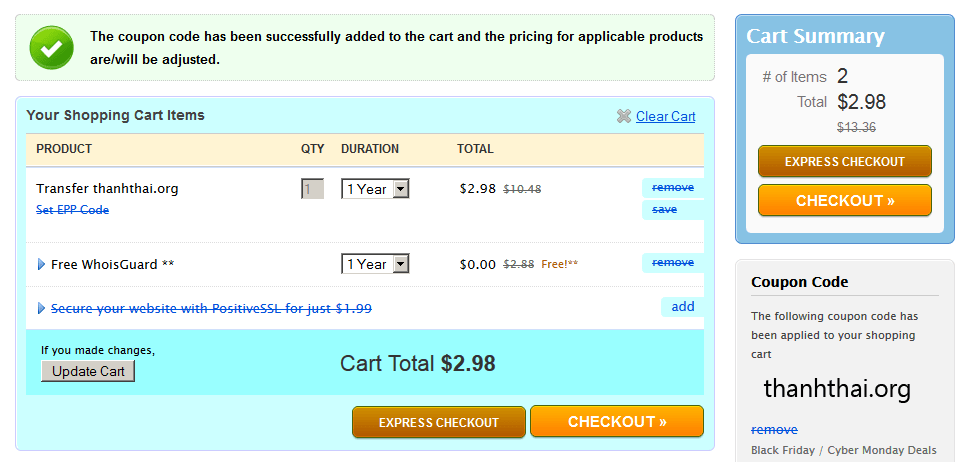Click the green success checkmark icon
The height and width of the screenshot is (462, 972).
pyautogui.click(x=49, y=47)
